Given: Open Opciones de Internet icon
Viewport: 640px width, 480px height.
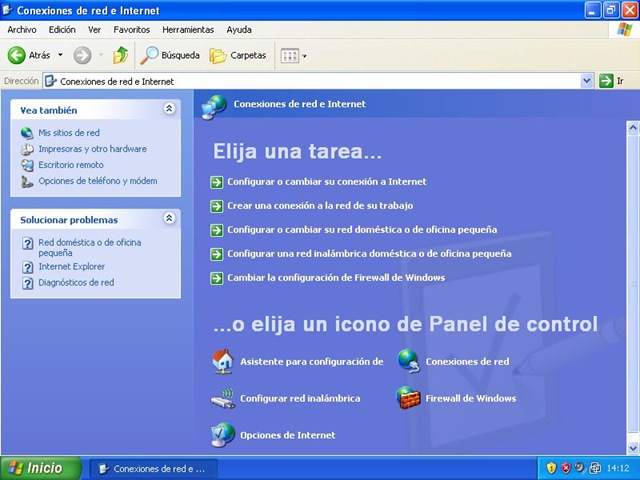Looking at the screenshot, I should coord(223,435).
